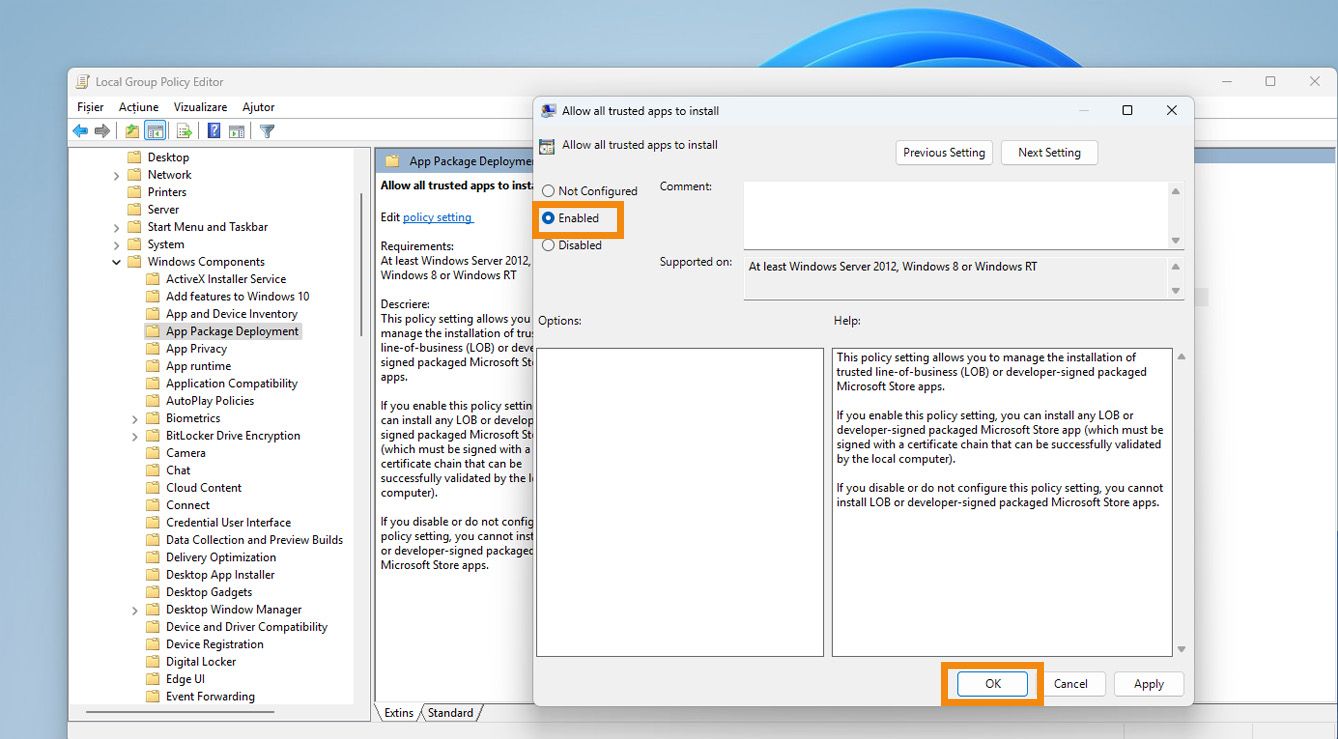Select the Disabled radio button
This screenshot has height=739, width=1338.
click(x=548, y=245)
